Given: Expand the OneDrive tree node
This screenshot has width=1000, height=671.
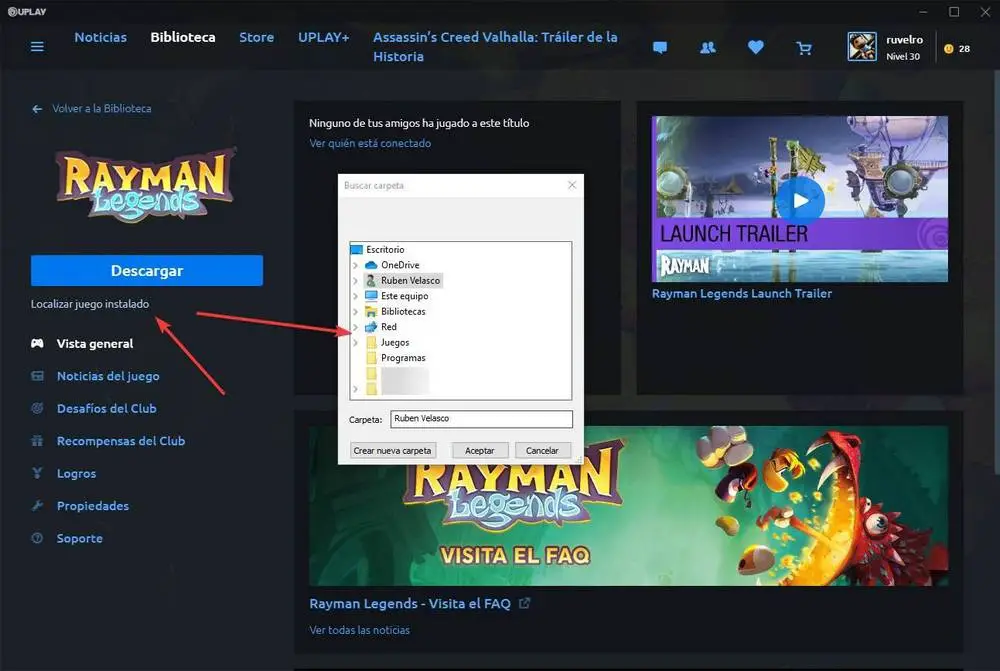Looking at the screenshot, I should 355,265.
